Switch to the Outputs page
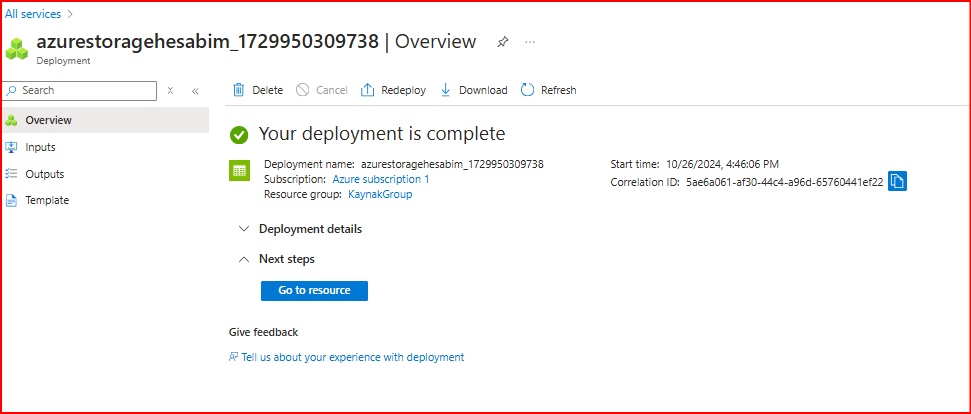The width and height of the screenshot is (971, 414). pos(44,174)
